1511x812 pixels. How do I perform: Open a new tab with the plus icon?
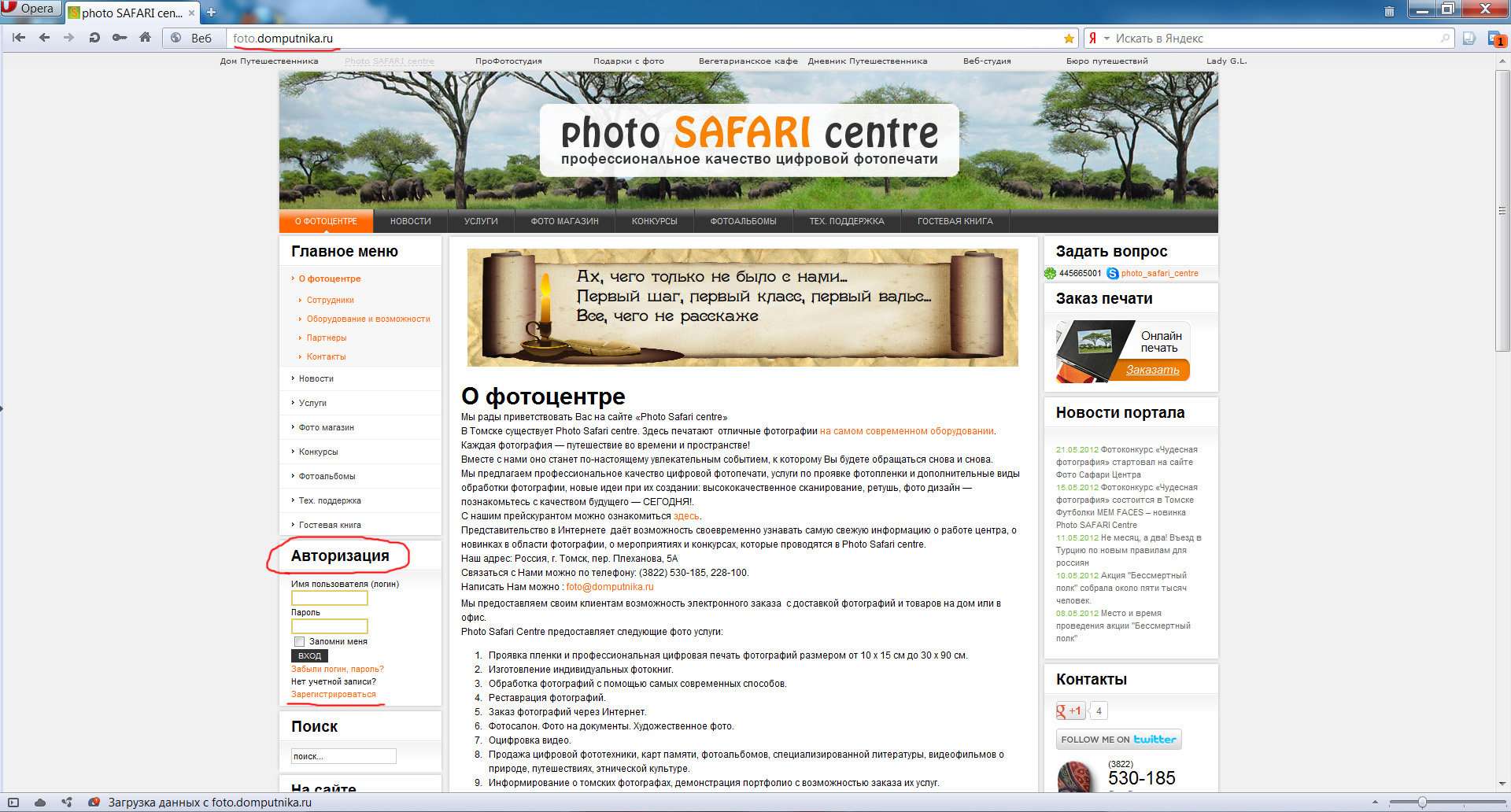tap(211, 12)
